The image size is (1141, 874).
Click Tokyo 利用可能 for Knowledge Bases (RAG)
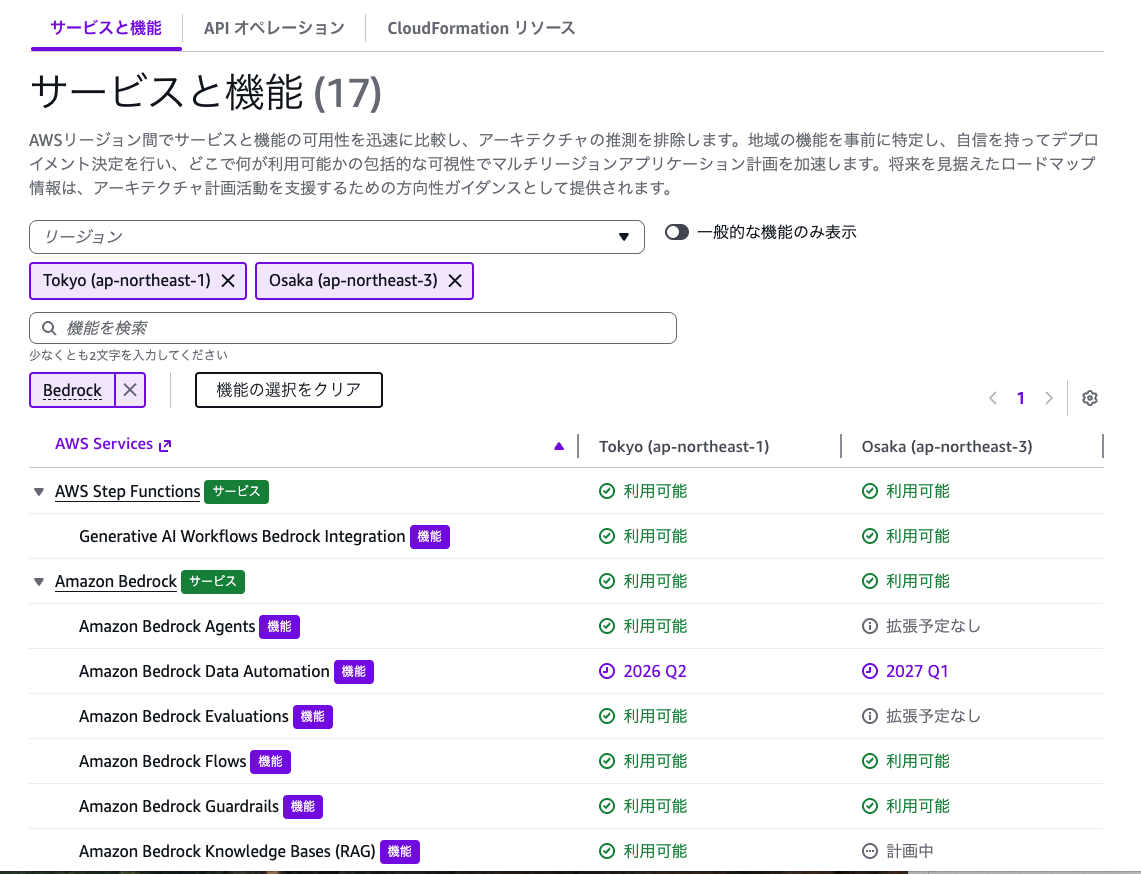tap(656, 851)
